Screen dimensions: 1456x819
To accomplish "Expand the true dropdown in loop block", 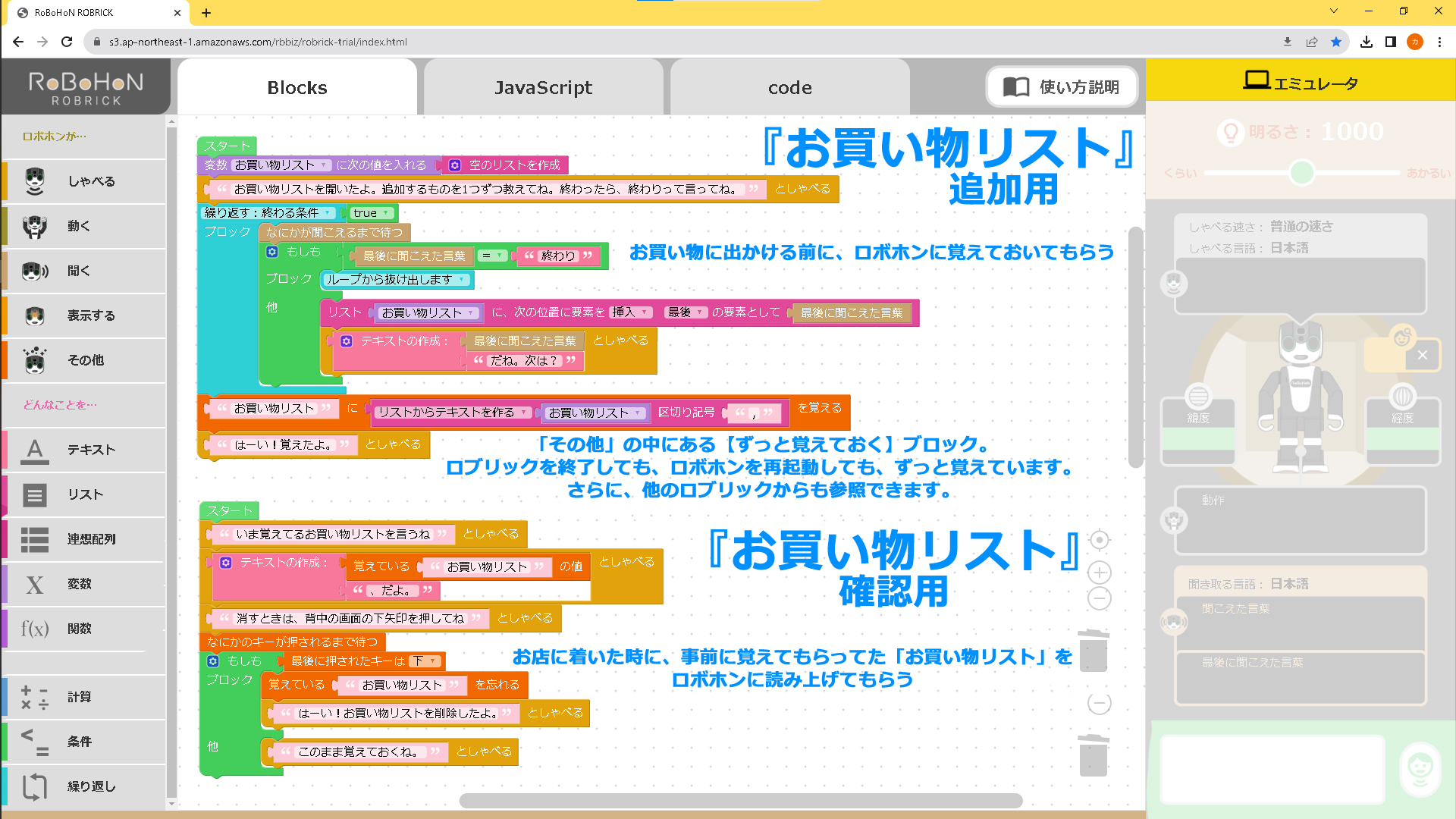I will 372,213.
